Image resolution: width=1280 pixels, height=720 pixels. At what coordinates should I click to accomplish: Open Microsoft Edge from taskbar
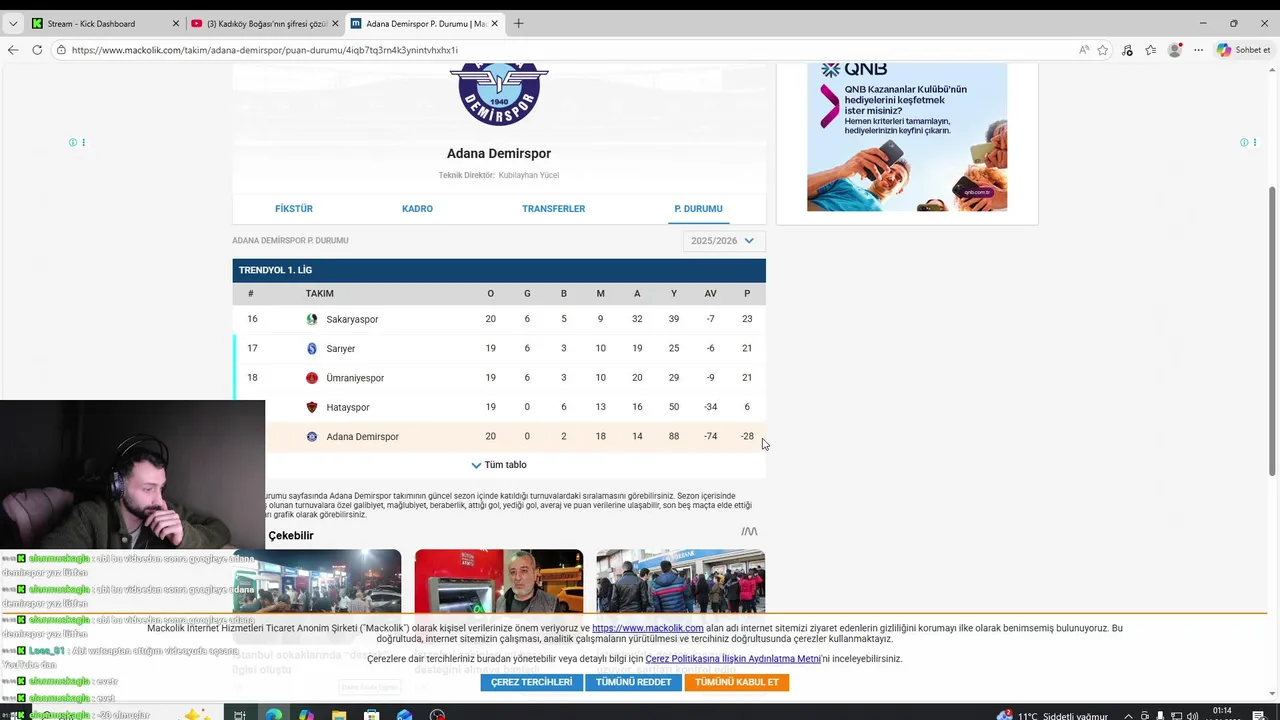(x=273, y=715)
